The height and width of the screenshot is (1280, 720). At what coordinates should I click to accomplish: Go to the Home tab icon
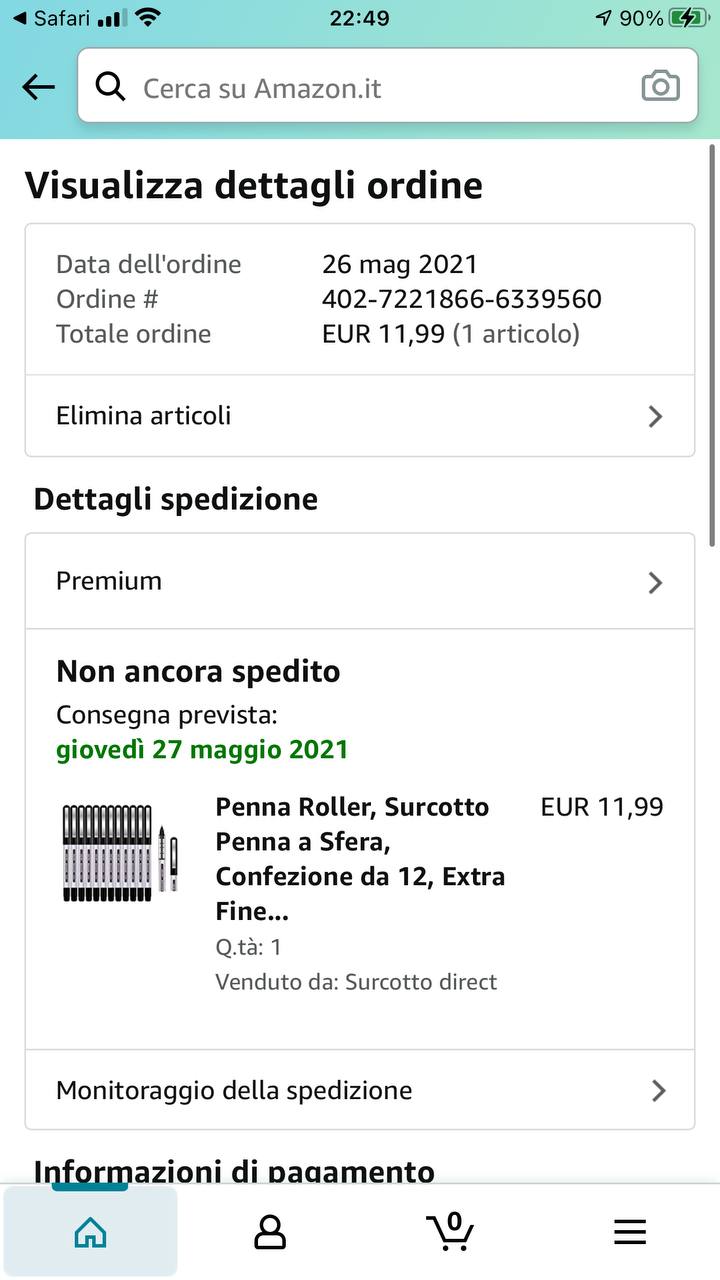click(x=90, y=1232)
